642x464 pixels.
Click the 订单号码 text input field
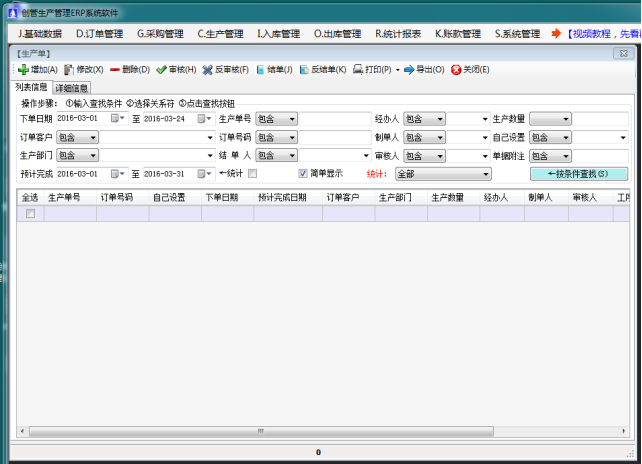pos(336,137)
